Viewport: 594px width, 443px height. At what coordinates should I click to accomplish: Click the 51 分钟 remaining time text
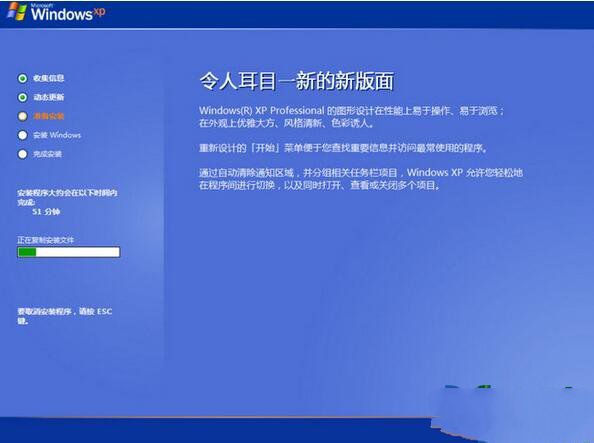[x=46, y=211]
